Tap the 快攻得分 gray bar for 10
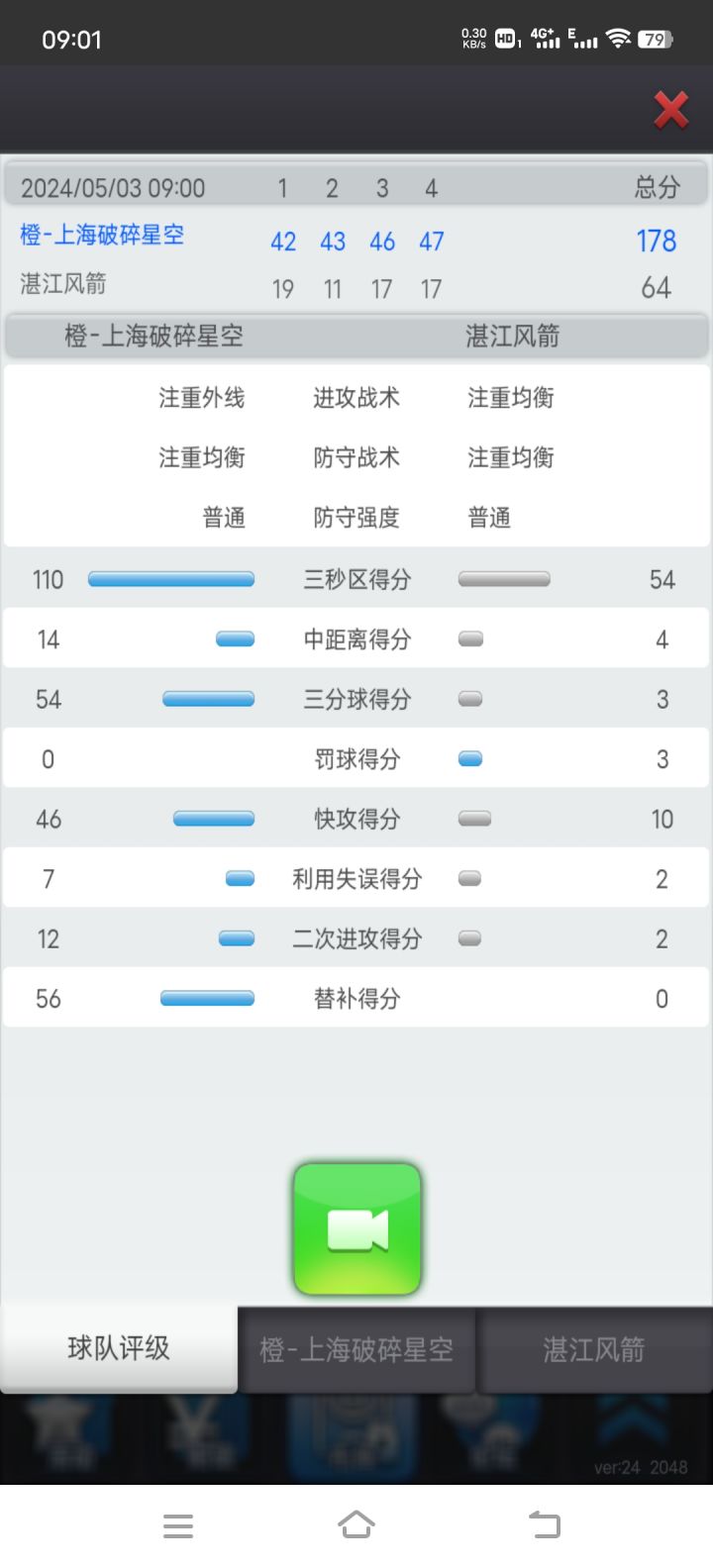The height and width of the screenshot is (1568, 713). coord(475,820)
